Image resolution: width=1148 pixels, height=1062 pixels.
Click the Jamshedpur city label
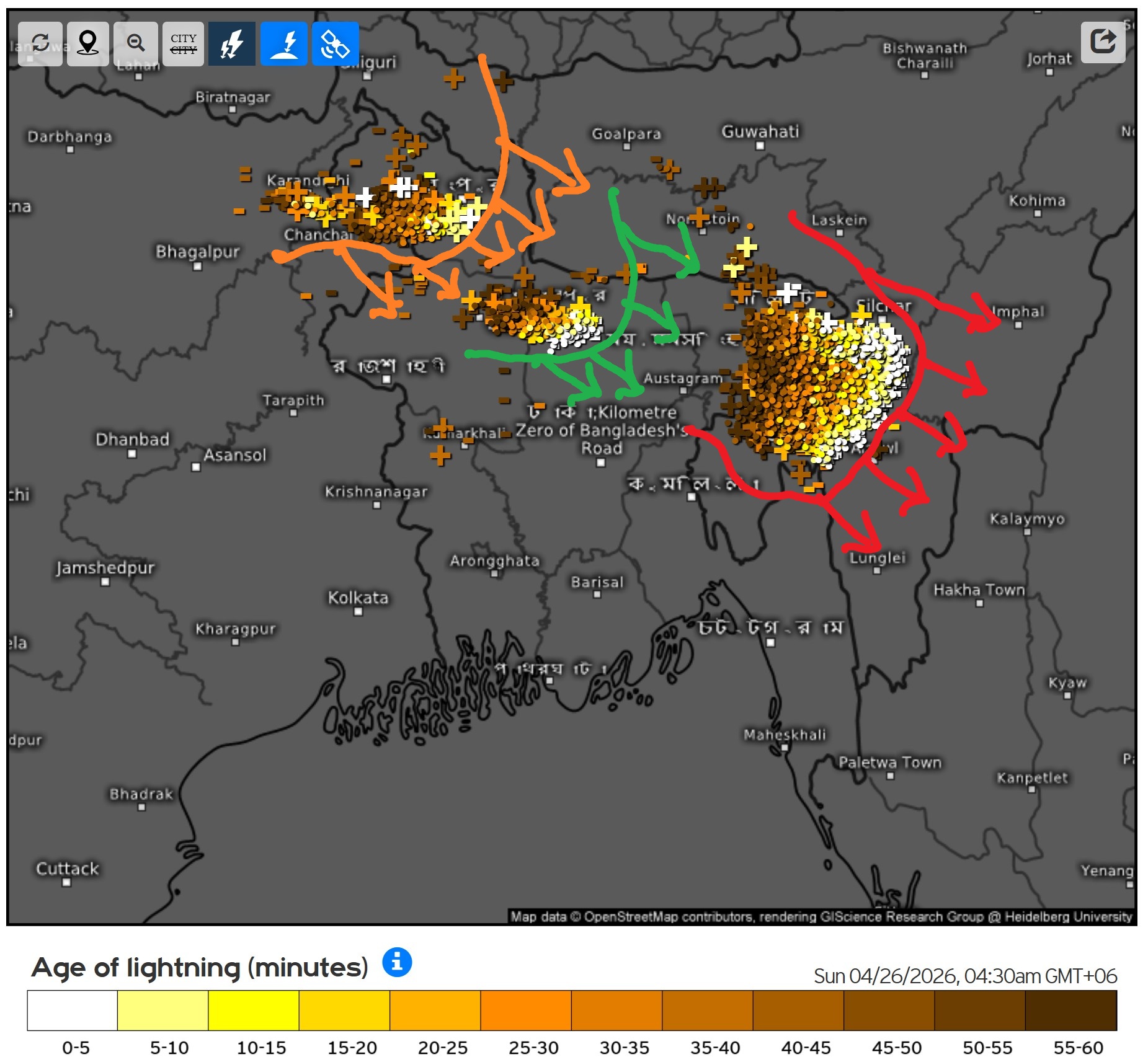pyautogui.click(x=105, y=567)
